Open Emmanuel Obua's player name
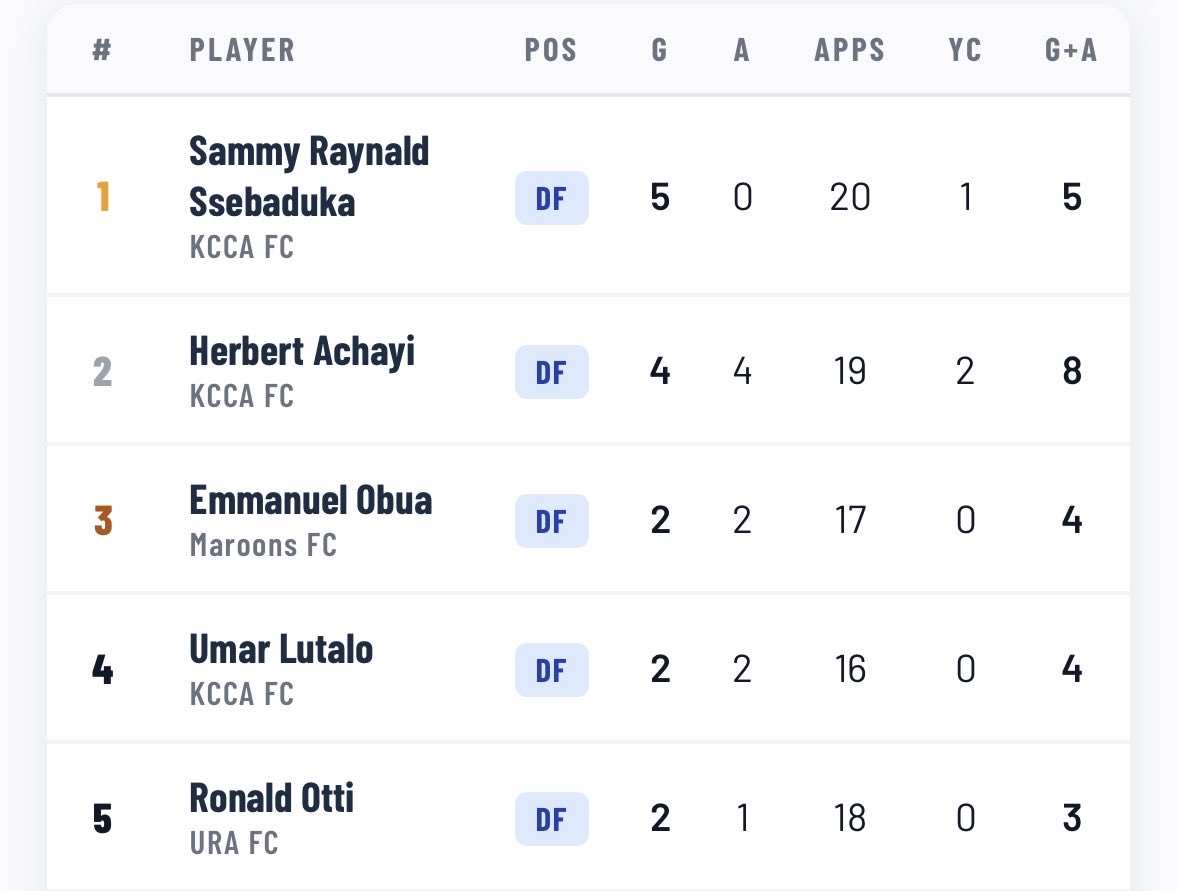The height and width of the screenshot is (891, 1178). [310, 500]
